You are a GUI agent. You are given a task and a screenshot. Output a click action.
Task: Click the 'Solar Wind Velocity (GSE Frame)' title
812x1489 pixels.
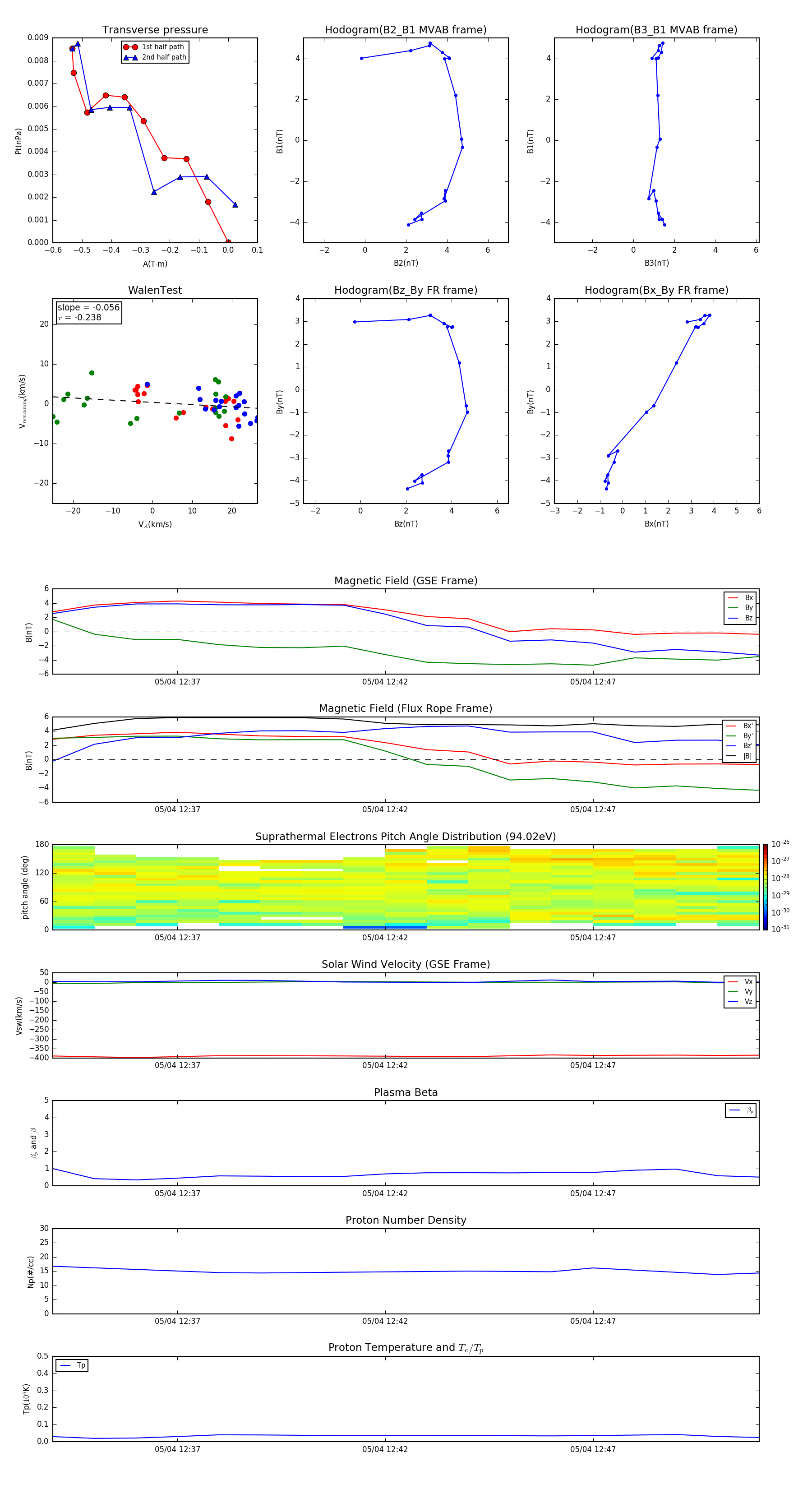[406, 964]
